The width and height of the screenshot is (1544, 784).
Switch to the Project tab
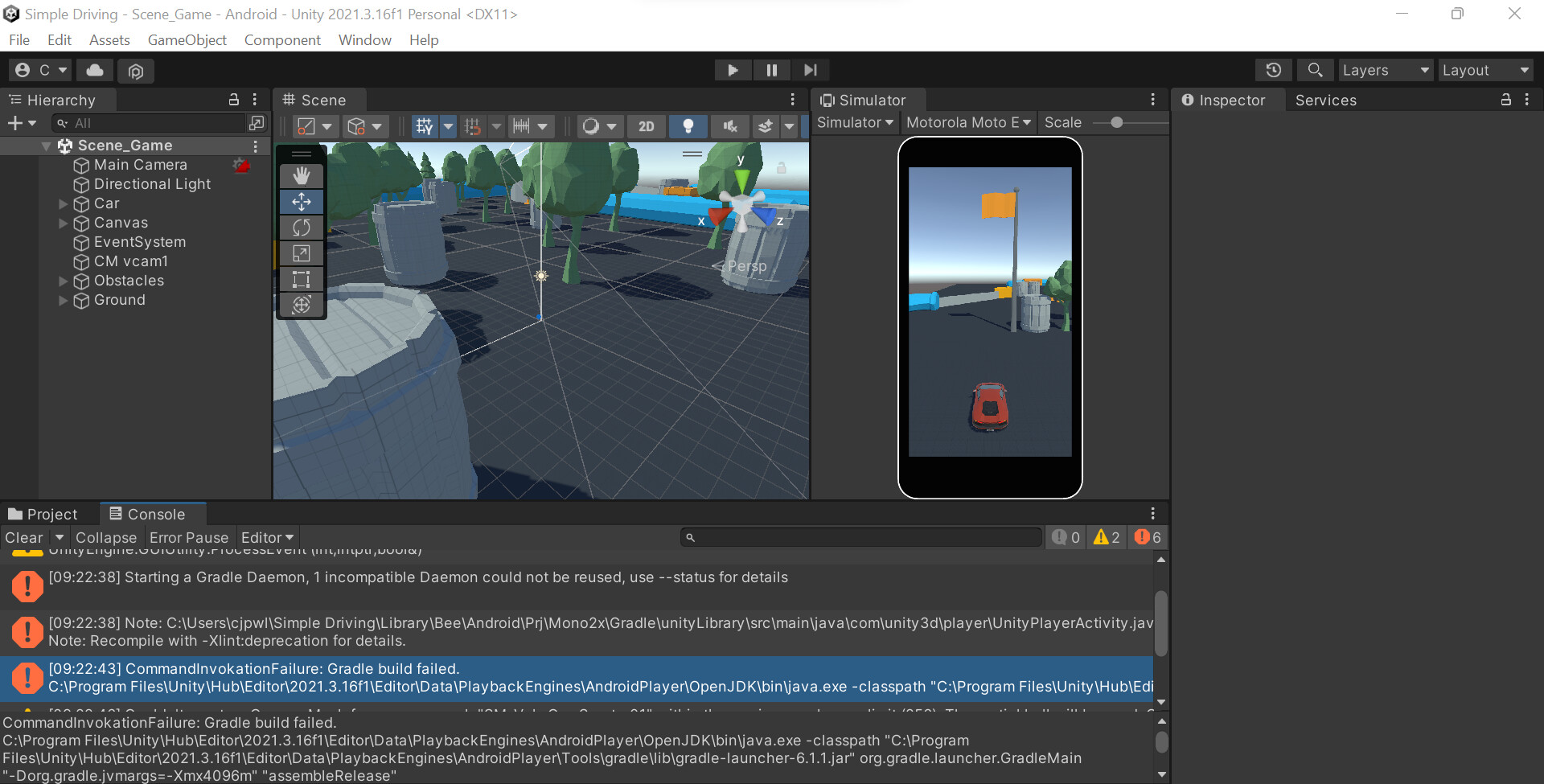coord(43,515)
